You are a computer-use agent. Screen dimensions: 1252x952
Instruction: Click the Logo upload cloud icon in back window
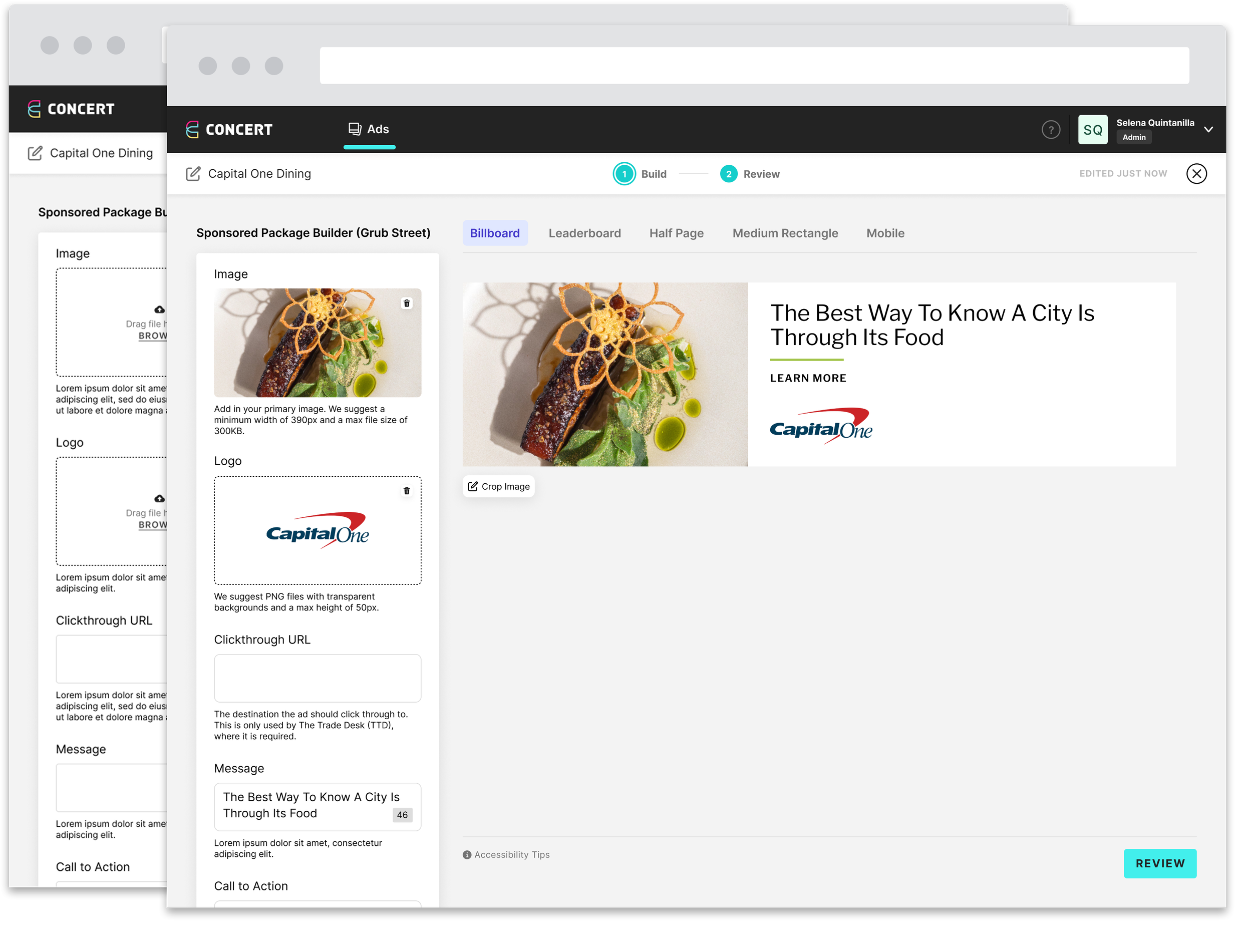[160, 499]
